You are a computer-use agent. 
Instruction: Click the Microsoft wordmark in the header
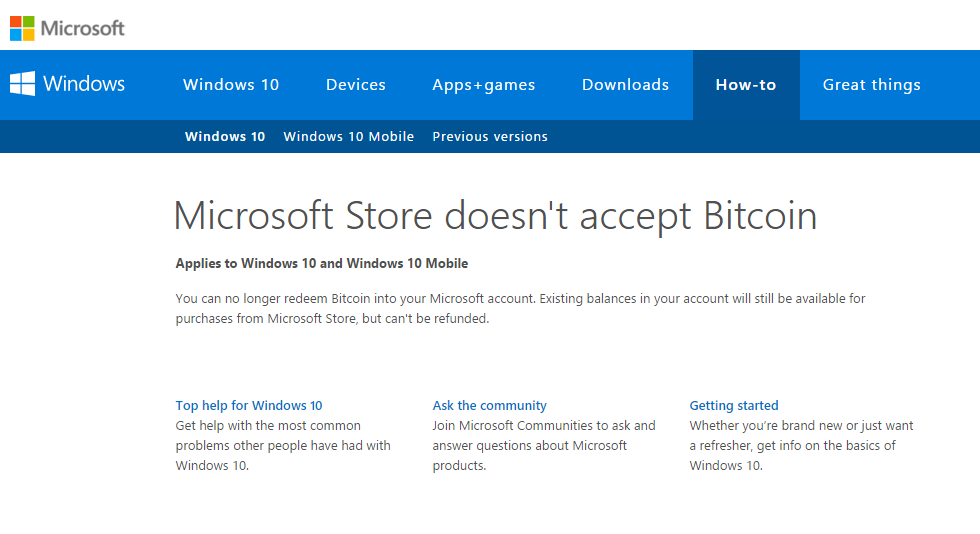[x=83, y=28]
